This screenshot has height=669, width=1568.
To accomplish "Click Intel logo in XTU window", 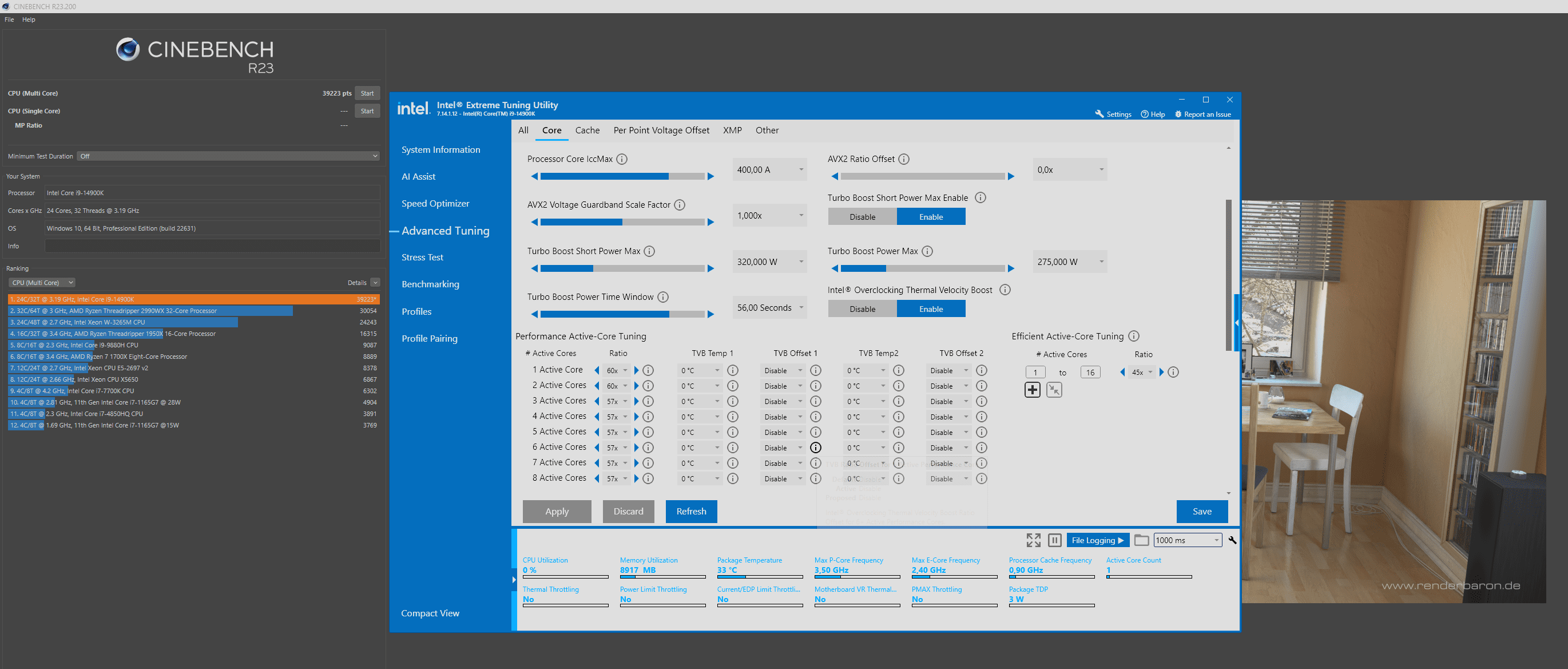I will click(413, 108).
